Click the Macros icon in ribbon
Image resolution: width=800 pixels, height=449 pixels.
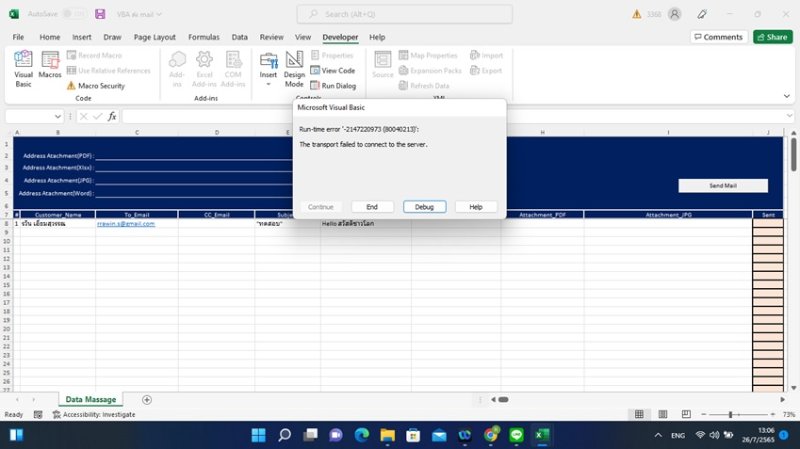click(50, 65)
